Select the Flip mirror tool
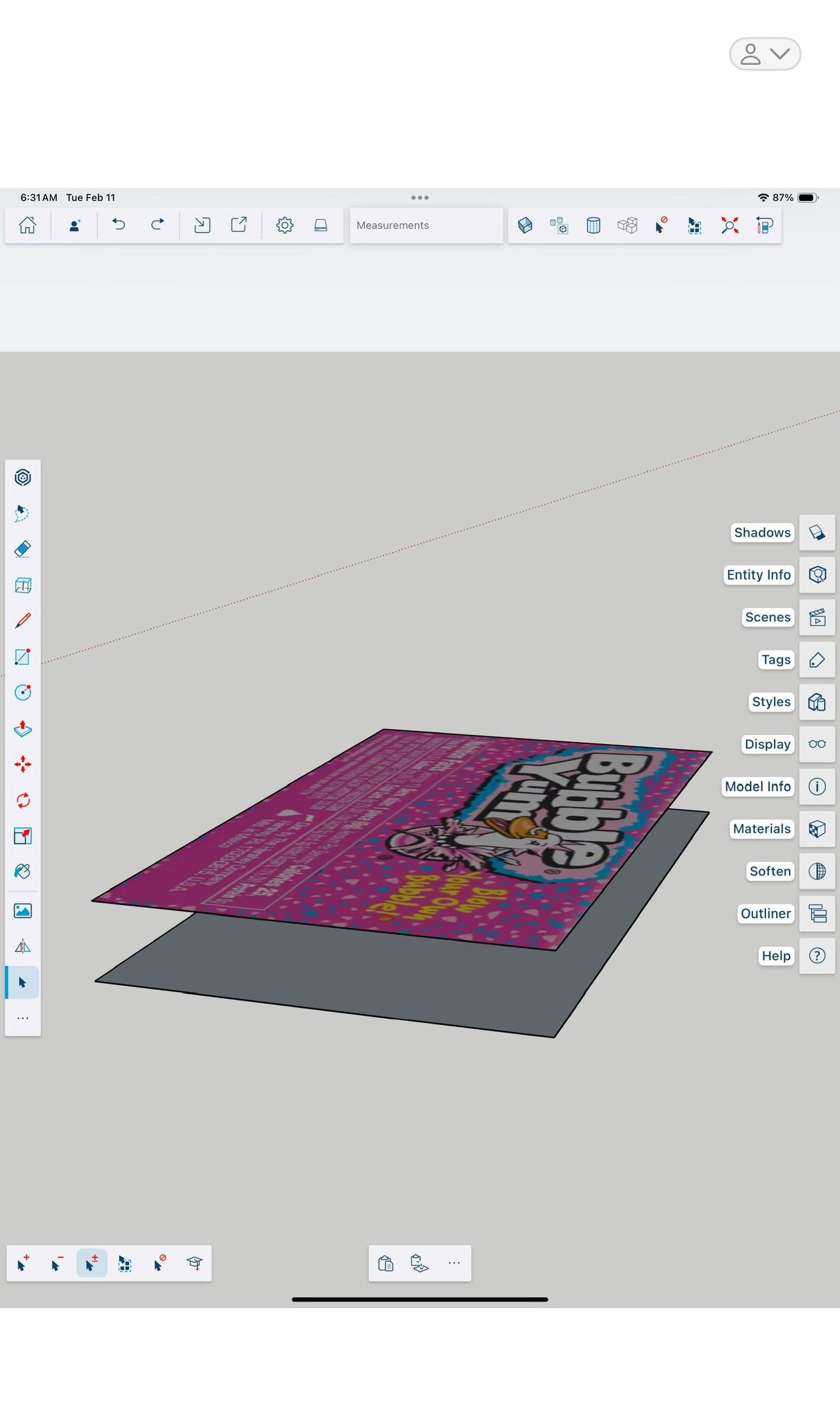The height and width of the screenshot is (1405, 840). 23,946
